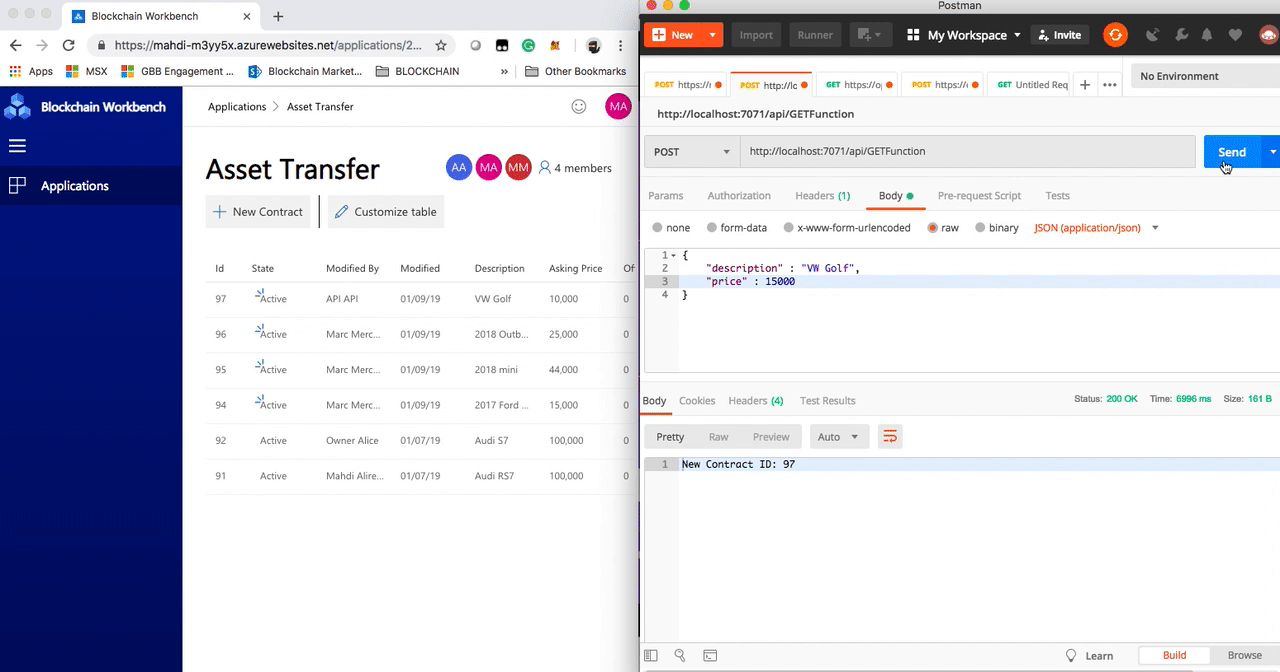
Task: Open new Chrome tab with plus
Action: click(278, 16)
